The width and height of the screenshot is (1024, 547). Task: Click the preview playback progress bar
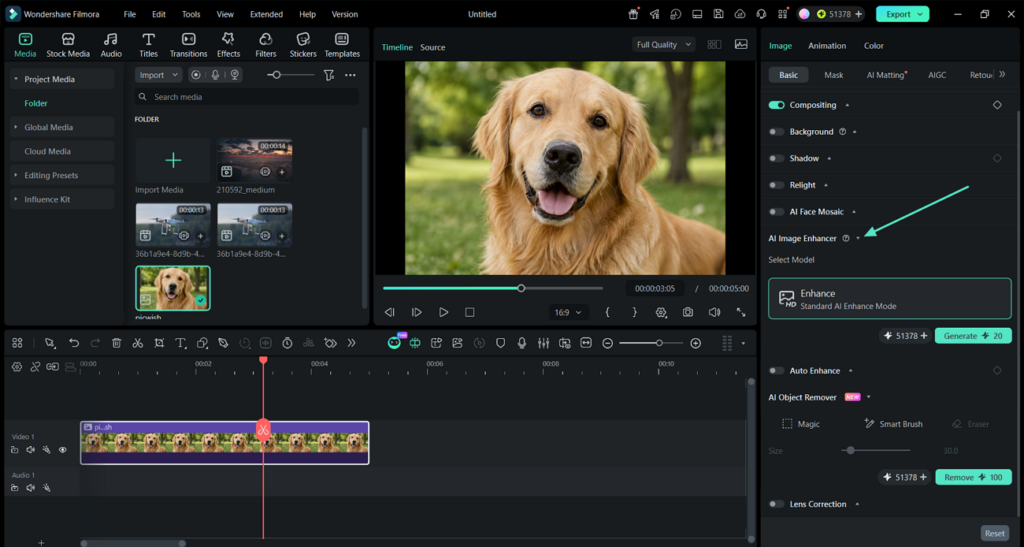click(x=493, y=288)
